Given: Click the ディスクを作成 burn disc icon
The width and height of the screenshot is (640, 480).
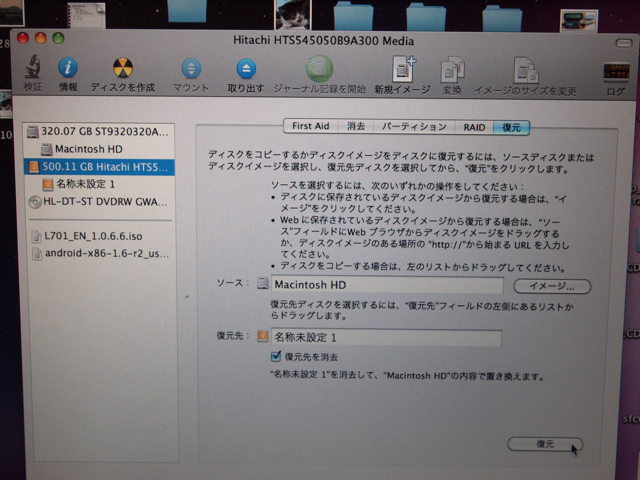Looking at the screenshot, I should pos(122,69).
